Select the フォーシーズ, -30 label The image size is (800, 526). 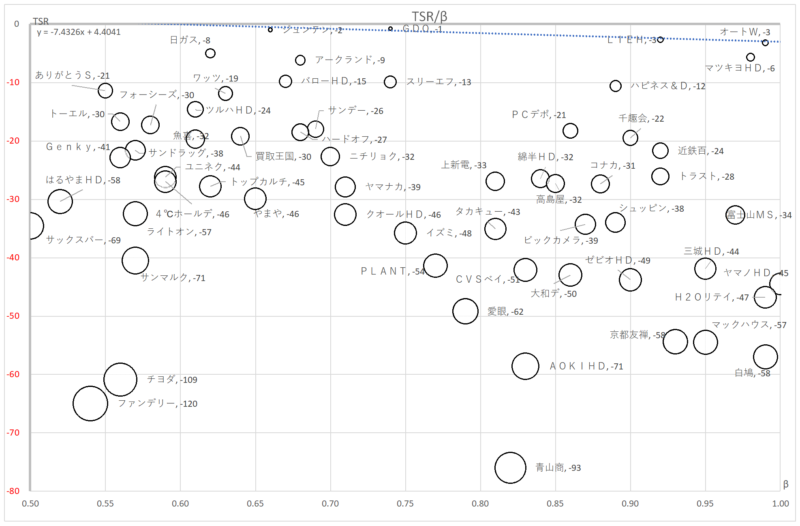tap(157, 95)
